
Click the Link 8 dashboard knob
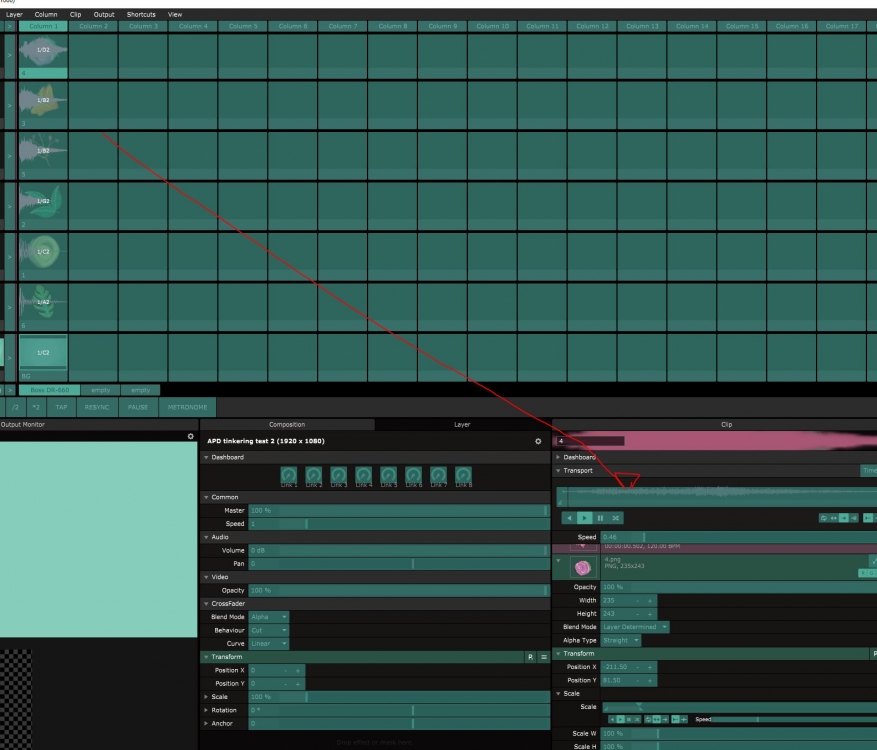click(463, 474)
